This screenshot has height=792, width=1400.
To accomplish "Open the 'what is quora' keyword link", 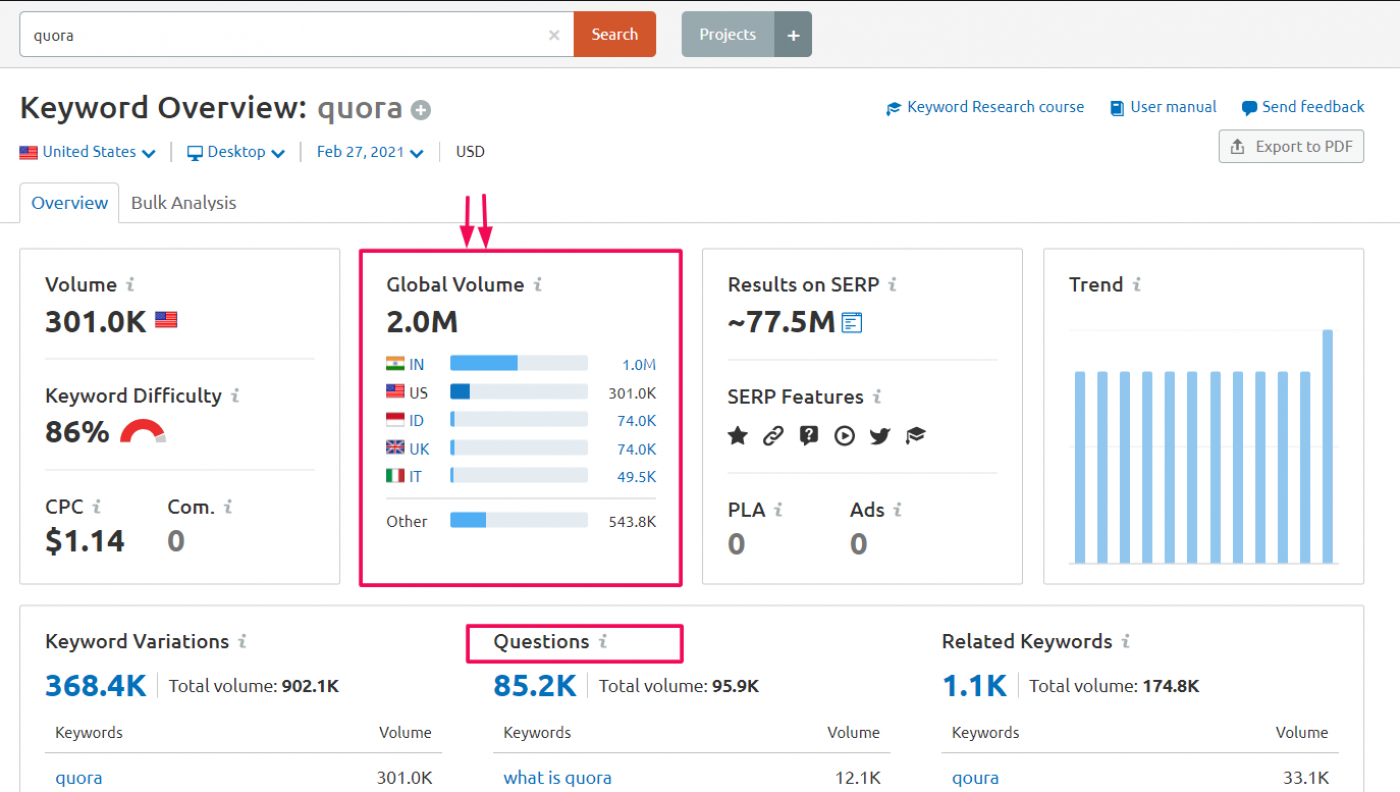I will (x=557, y=778).
